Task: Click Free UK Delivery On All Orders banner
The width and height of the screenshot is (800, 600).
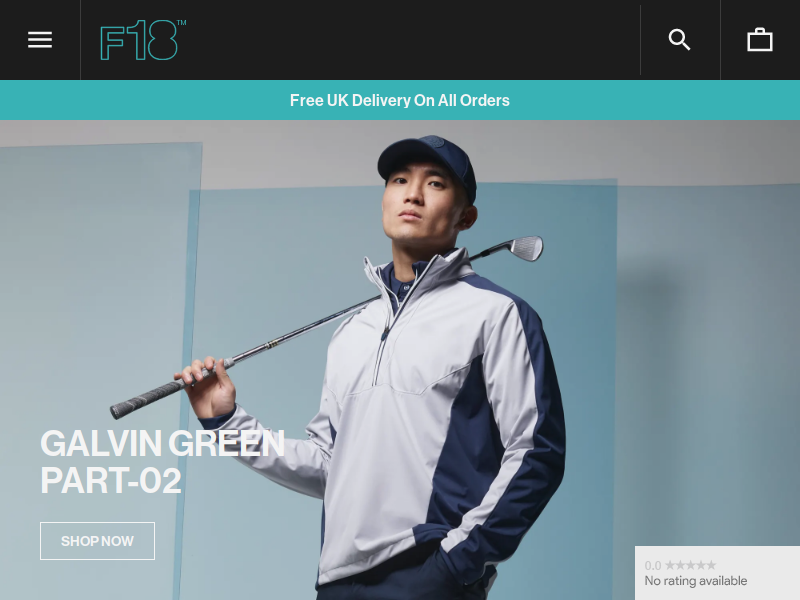Action: [x=400, y=100]
